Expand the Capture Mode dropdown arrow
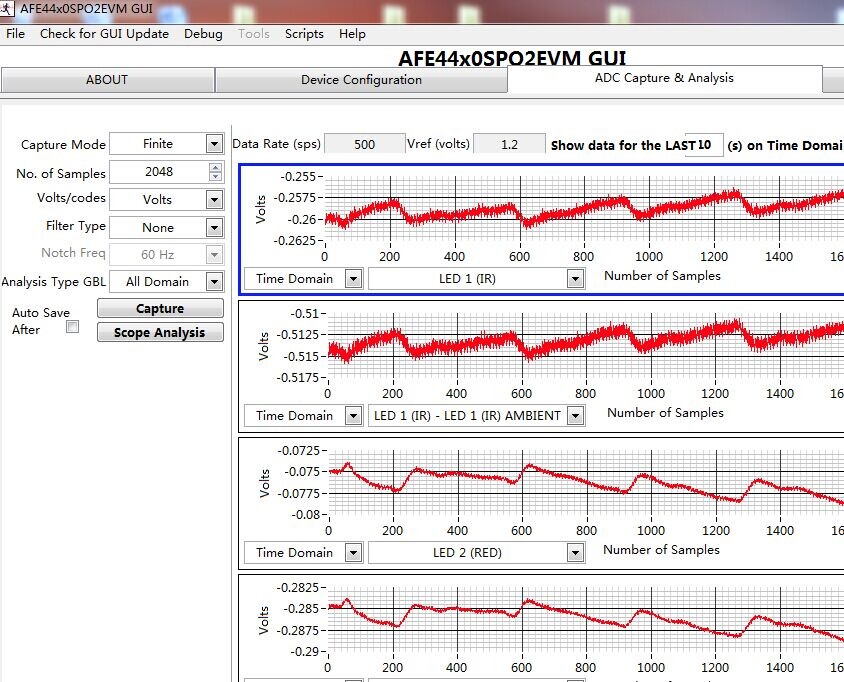The height and width of the screenshot is (682, 844). [x=214, y=144]
